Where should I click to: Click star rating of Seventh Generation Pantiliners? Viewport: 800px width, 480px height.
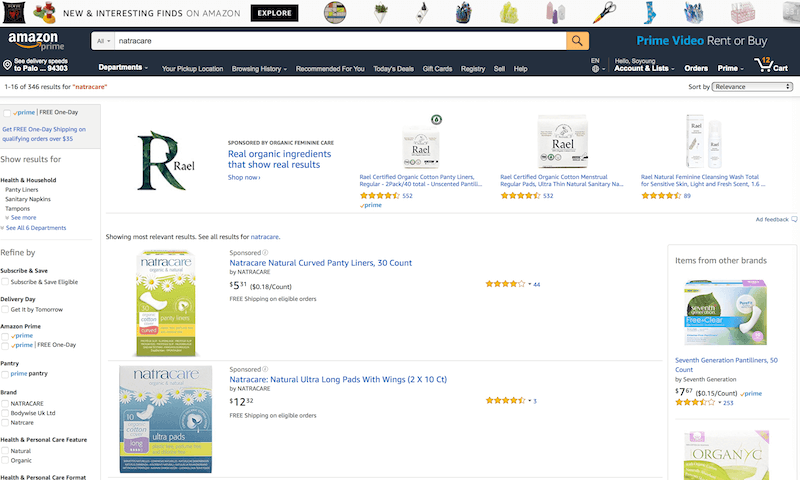point(694,402)
